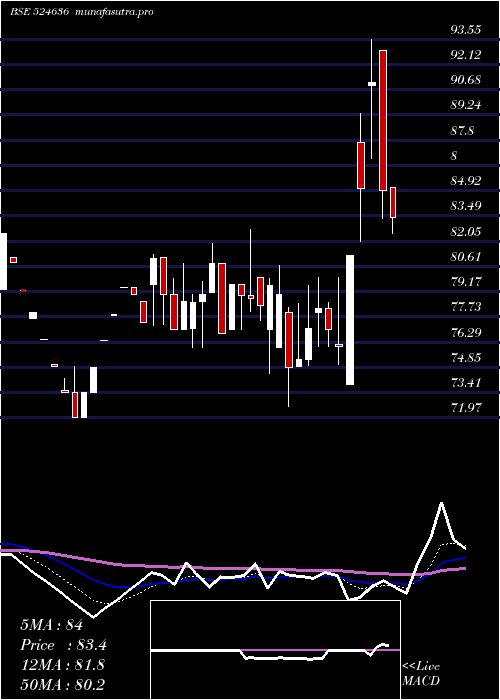
Task: Click inside the MACD inset panel
Action: [275, 650]
